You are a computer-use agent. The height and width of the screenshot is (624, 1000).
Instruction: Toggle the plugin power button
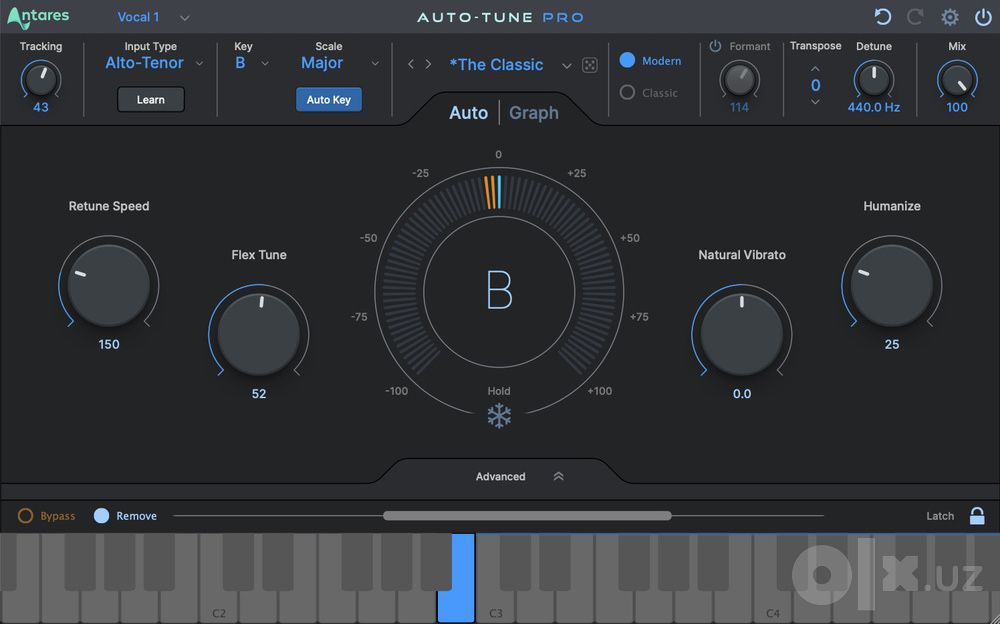983,17
